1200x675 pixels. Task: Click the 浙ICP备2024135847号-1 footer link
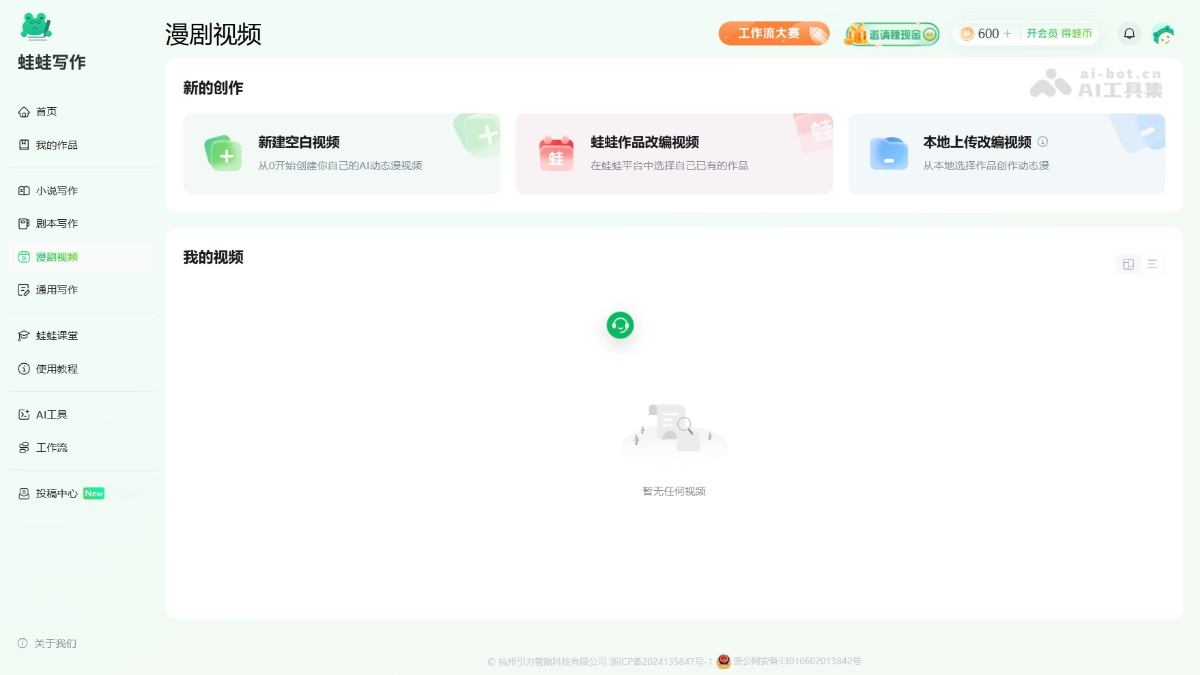click(661, 661)
